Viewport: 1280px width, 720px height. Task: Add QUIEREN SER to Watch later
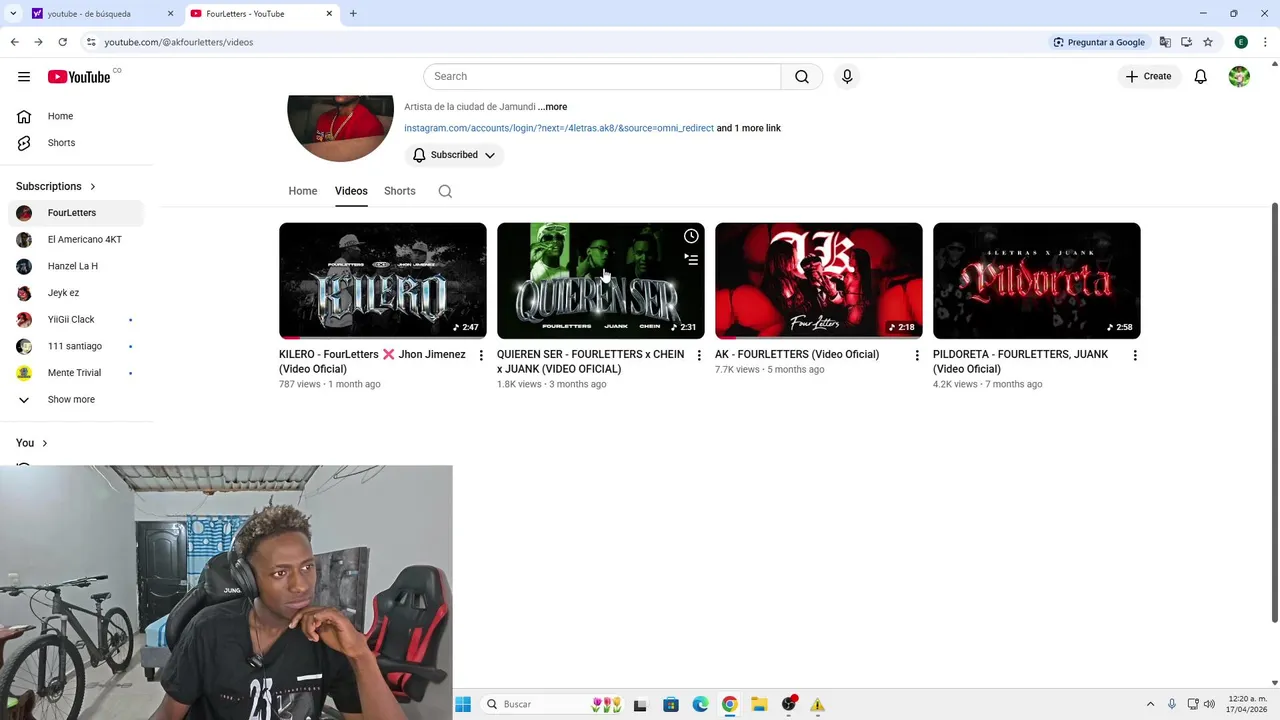coord(691,236)
